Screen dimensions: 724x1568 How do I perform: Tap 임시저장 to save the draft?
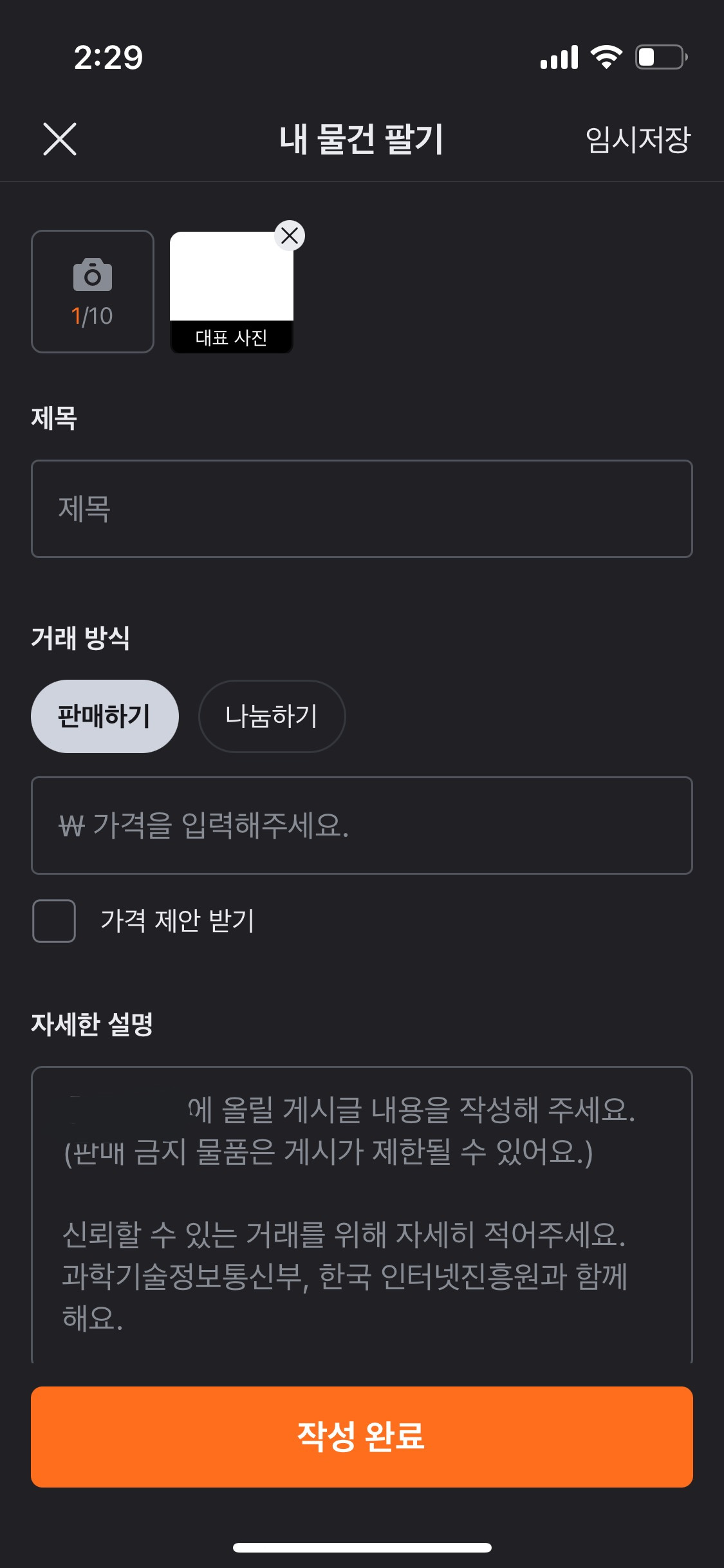tap(637, 139)
